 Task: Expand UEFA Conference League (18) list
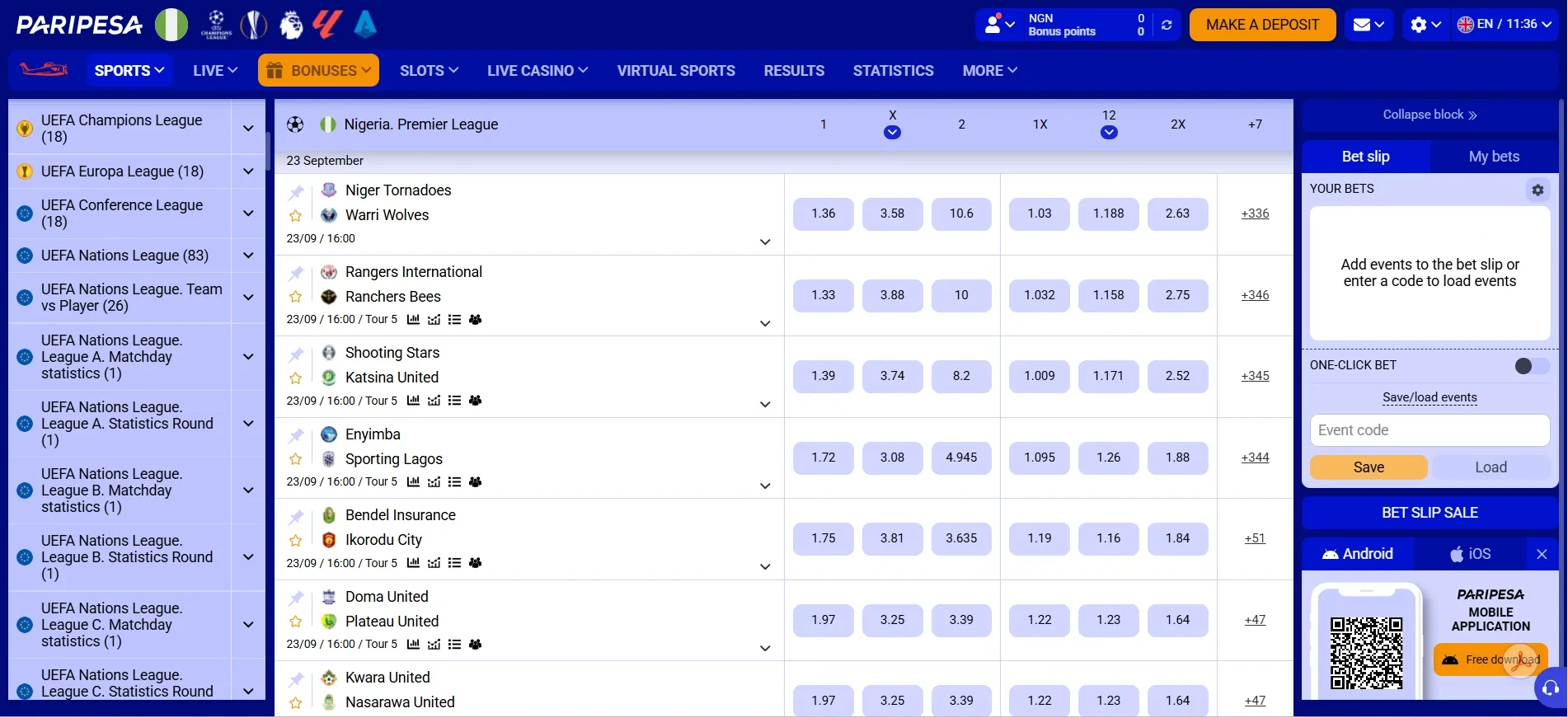pos(248,213)
